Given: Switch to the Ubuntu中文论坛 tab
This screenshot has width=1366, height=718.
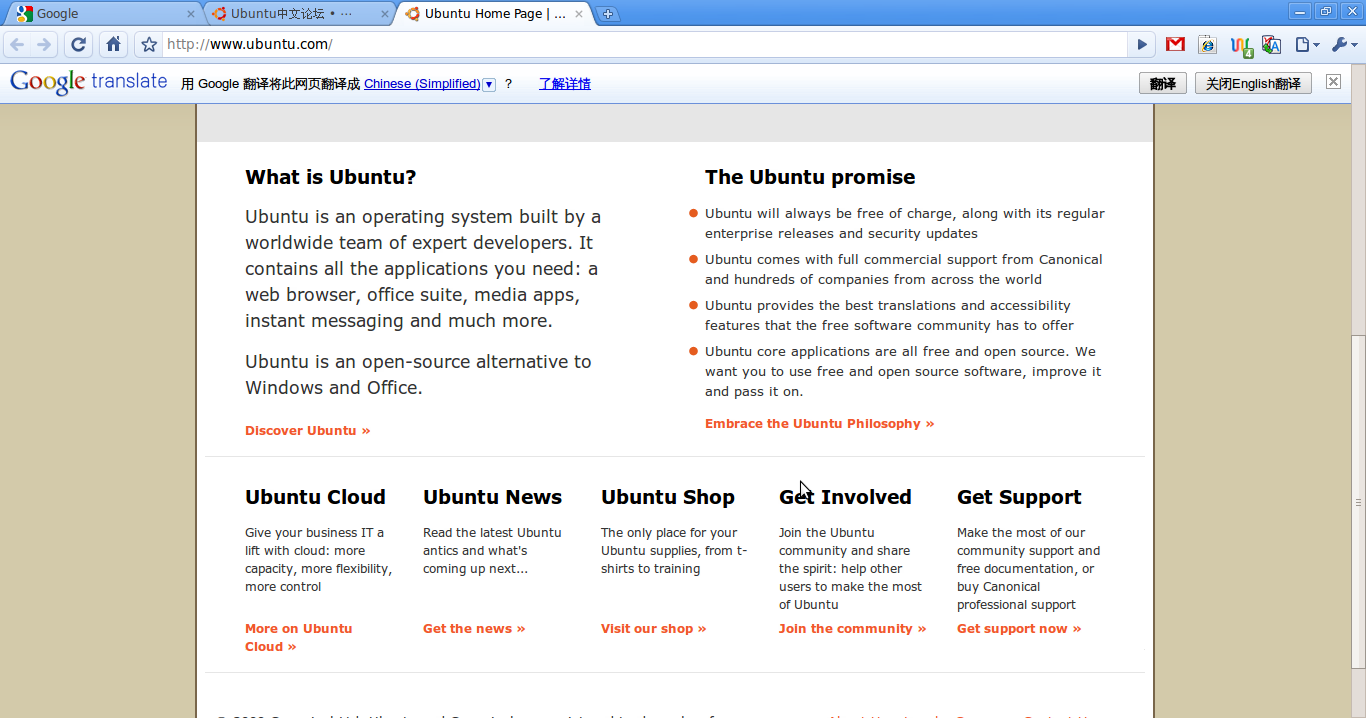Looking at the screenshot, I should click(x=299, y=14).
